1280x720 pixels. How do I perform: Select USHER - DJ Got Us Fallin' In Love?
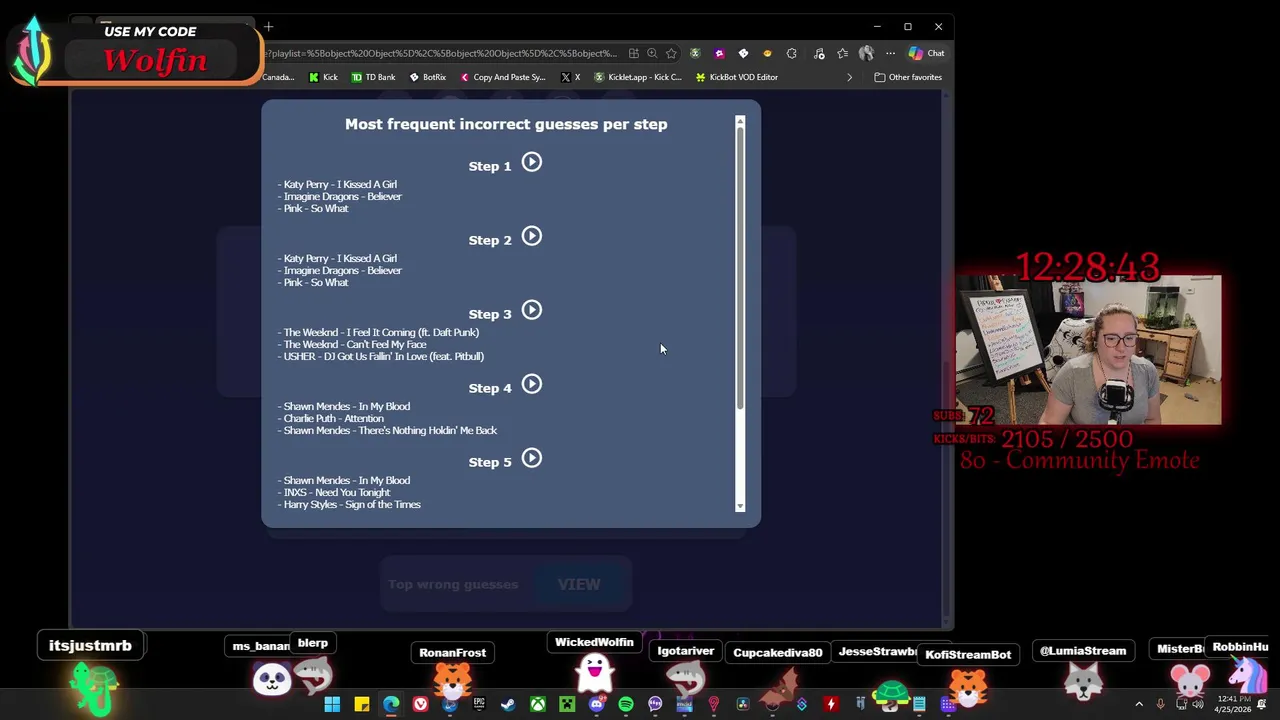click(x=383, y=356)
